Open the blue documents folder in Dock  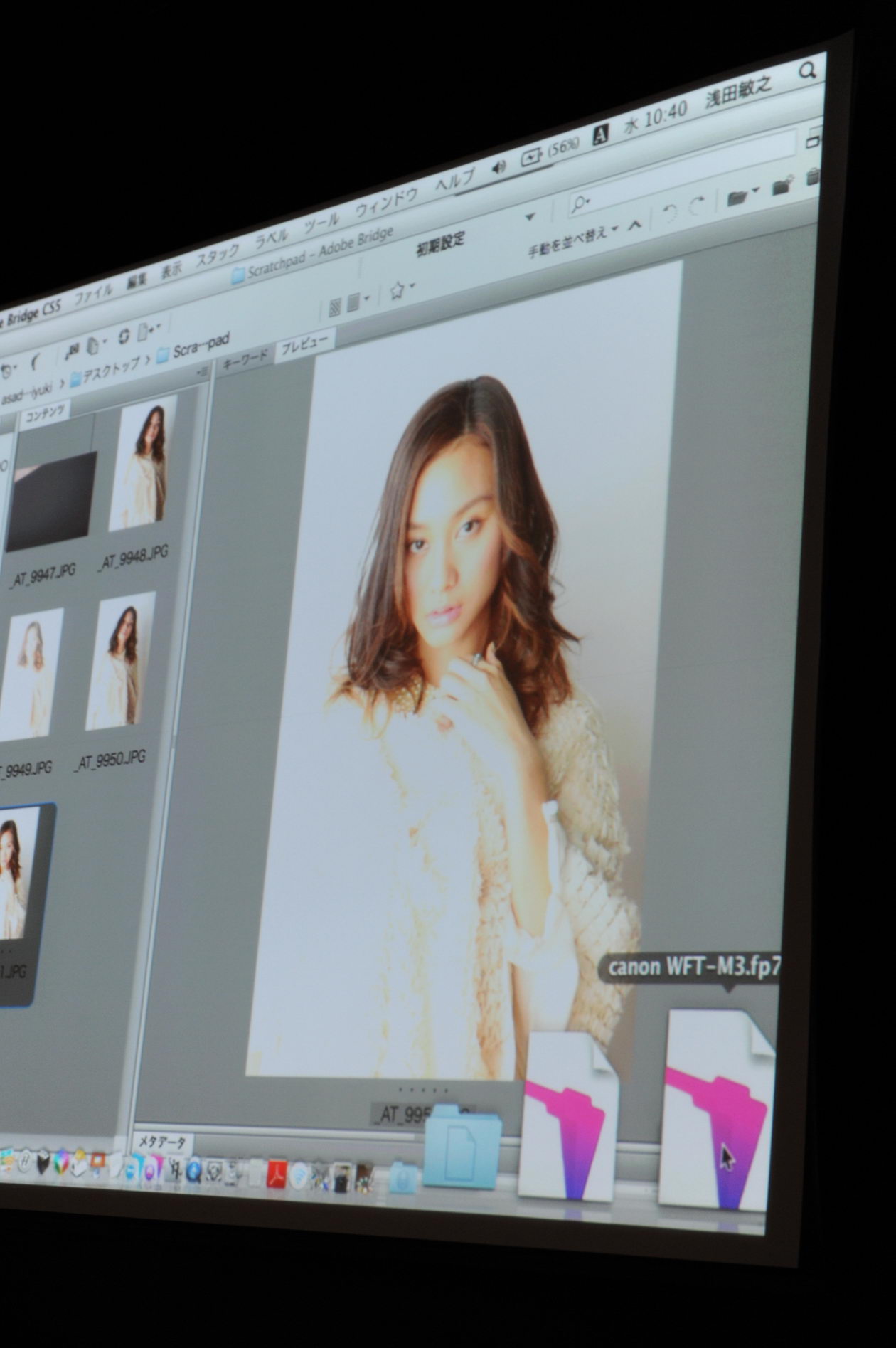[x=462, y=1147]
